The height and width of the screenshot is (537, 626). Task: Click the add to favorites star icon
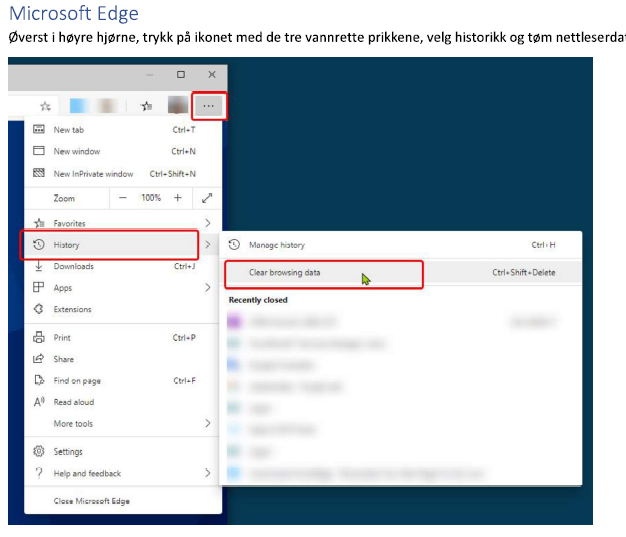click(x=46, y=106)
